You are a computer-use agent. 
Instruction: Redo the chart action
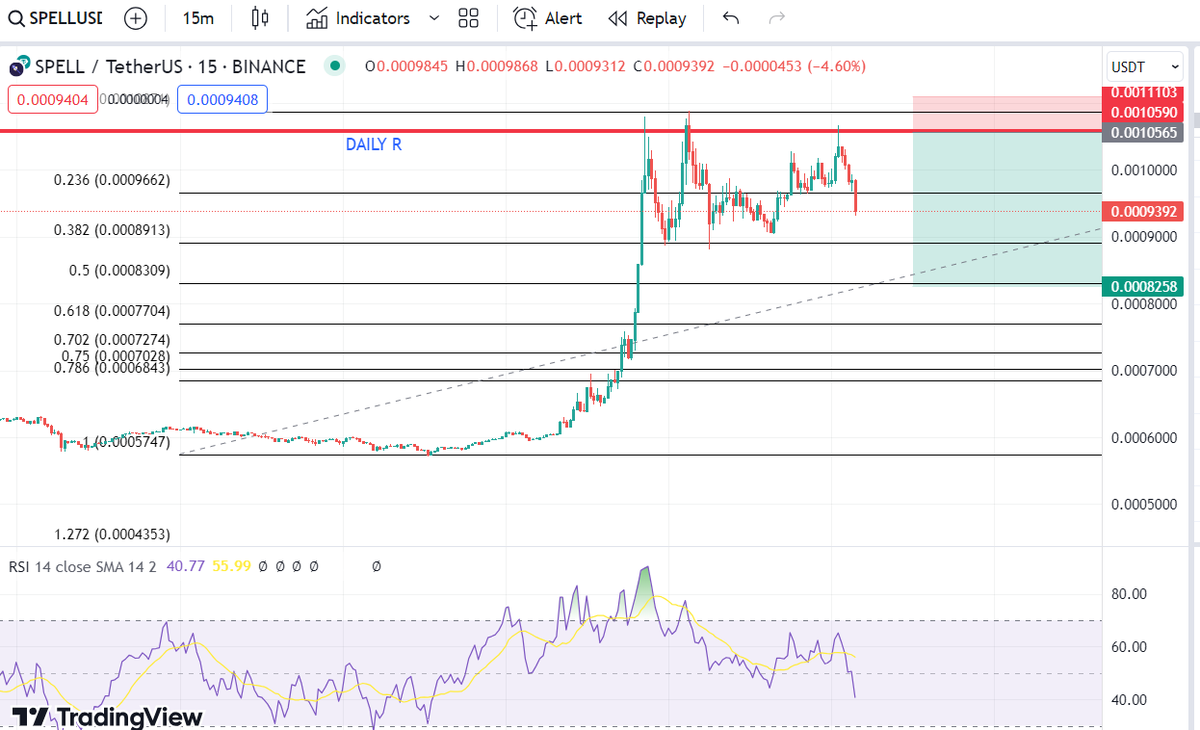click(776, 18)
